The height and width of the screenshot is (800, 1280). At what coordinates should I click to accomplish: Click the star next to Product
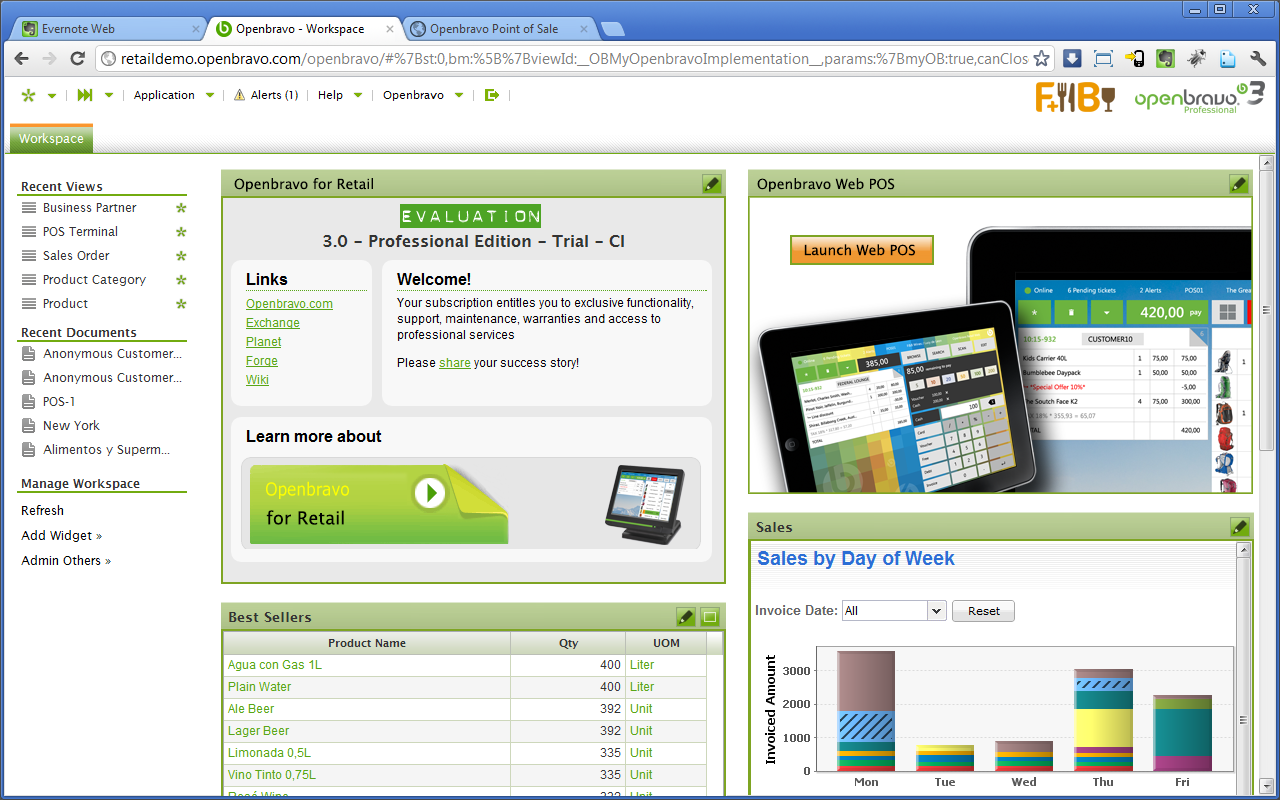point(181,304)
